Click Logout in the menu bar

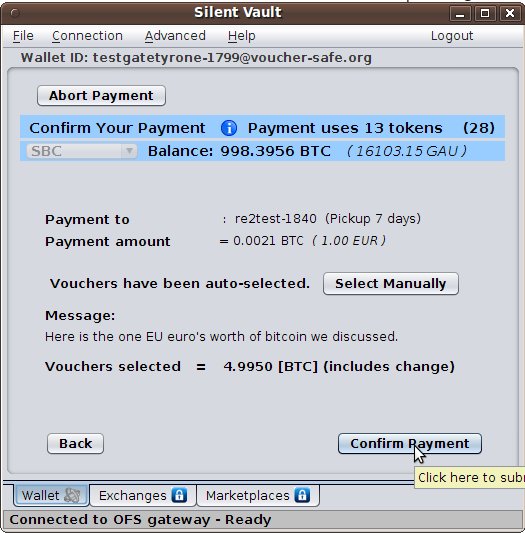tap(452, 36)
